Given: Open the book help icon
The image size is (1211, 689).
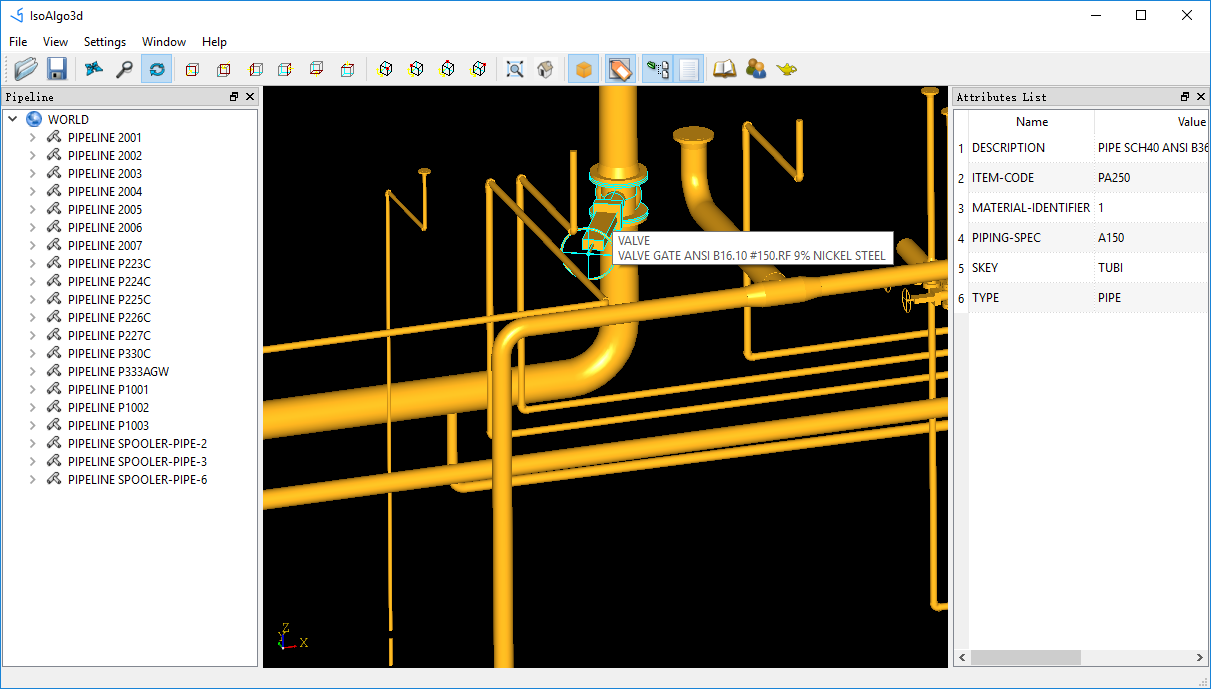Looking at the screenshot, I should pyautogui.click(x=724, y=69).
